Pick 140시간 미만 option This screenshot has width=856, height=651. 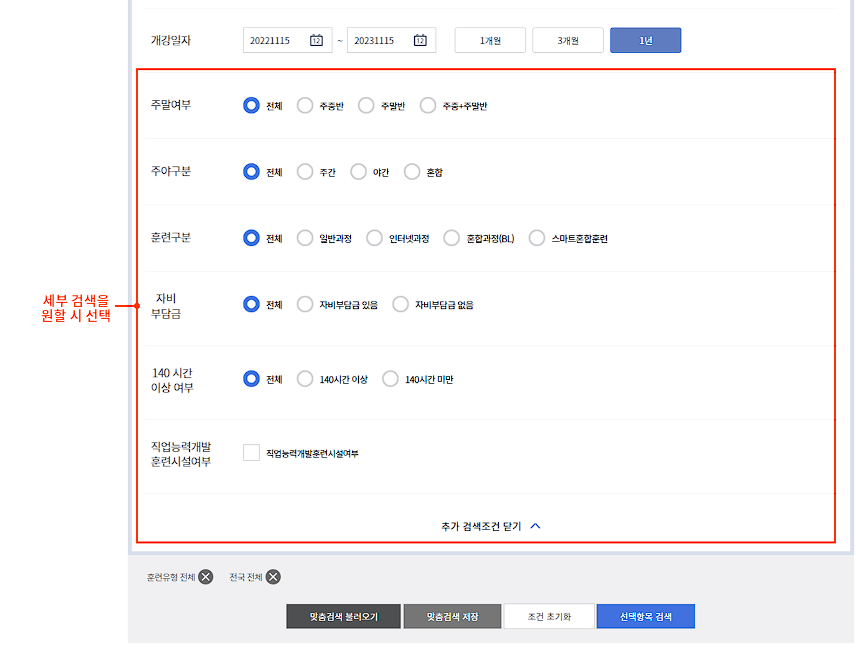390,379
